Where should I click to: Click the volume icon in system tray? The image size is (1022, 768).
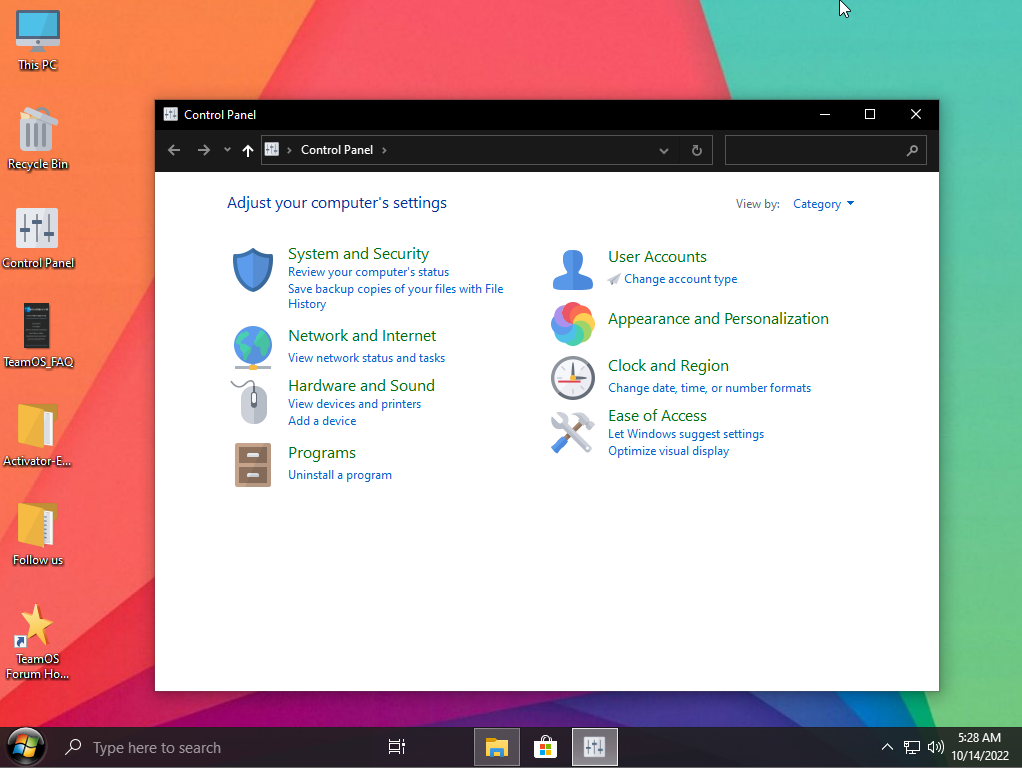(x=936, y=747)
